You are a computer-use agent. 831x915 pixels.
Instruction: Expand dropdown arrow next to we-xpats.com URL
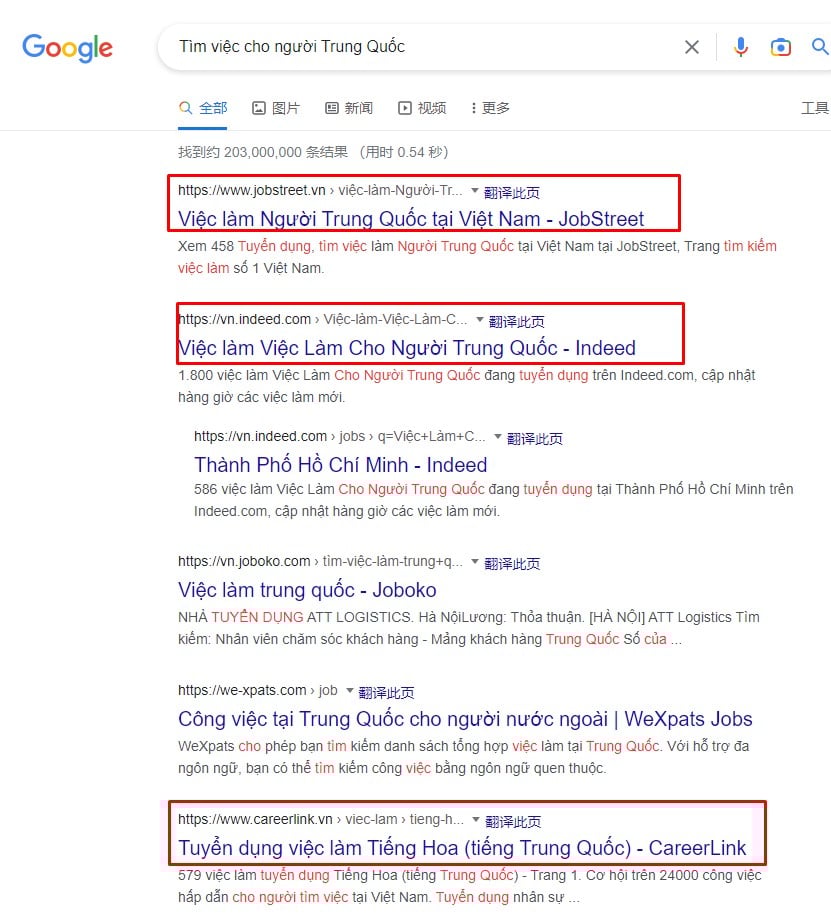pos(350,690)
